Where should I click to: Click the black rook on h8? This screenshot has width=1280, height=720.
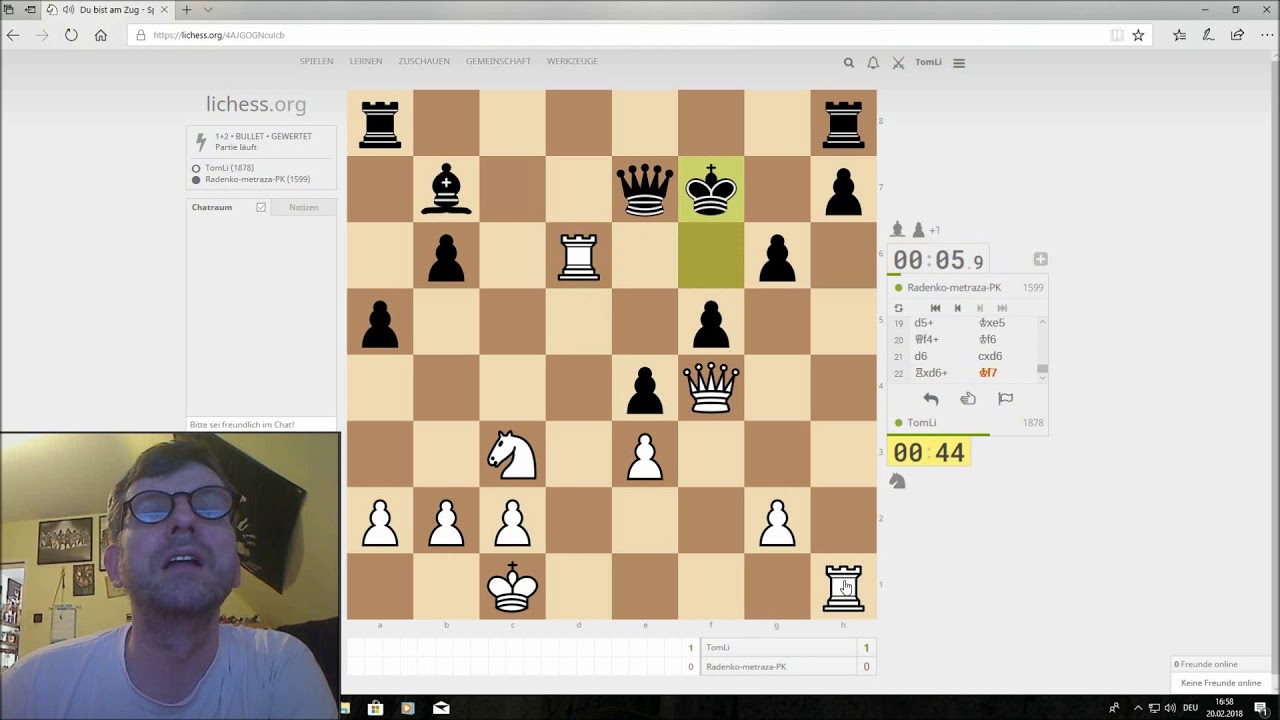(x=843, y=123)
